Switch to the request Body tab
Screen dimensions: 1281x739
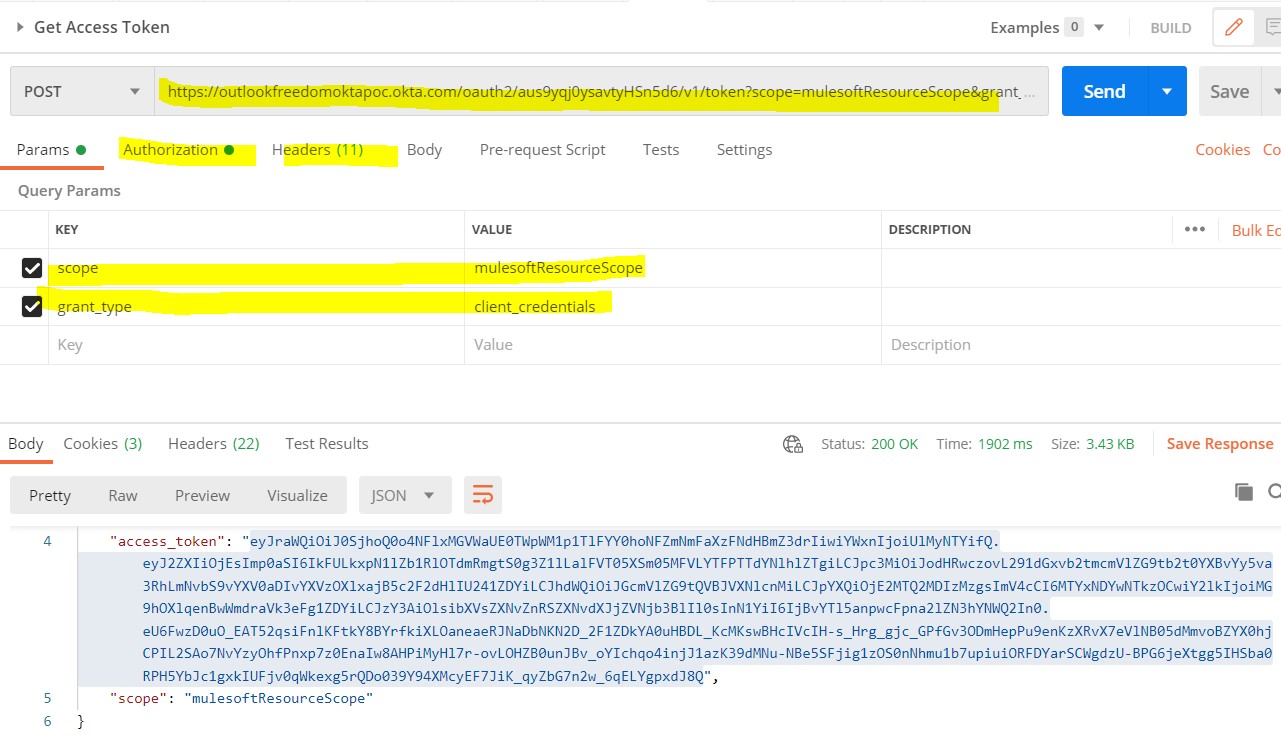pyautogui.click(x=424, y=150)
